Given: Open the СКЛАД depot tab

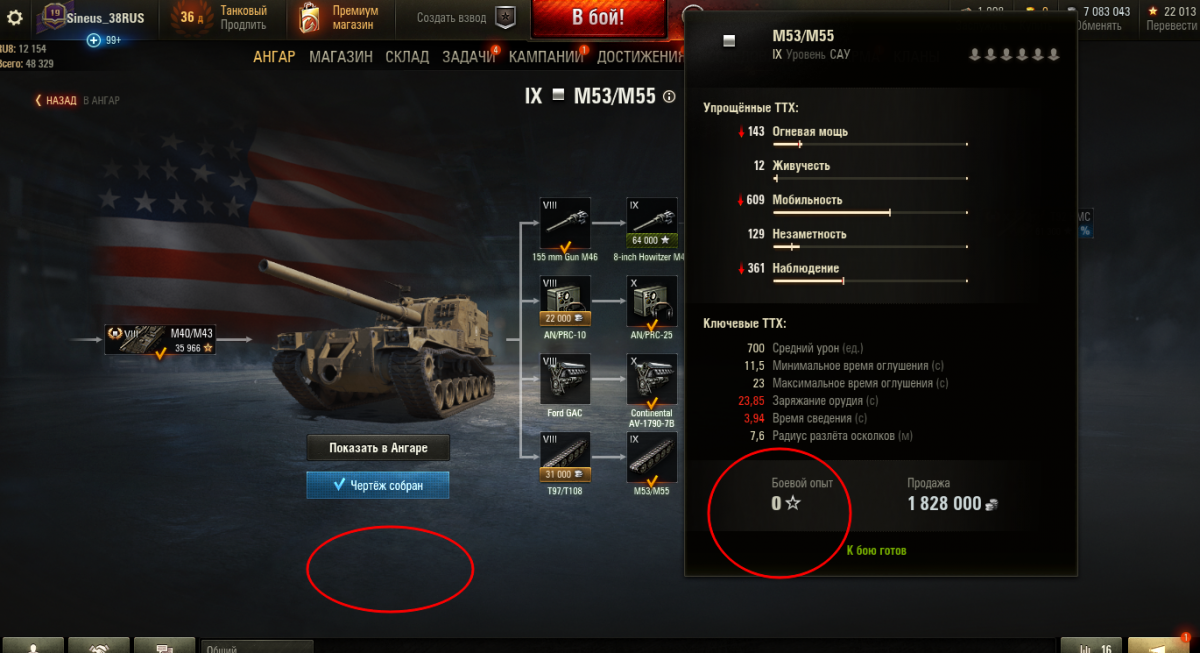Looking at the screenshot, I should pos(407,57).
